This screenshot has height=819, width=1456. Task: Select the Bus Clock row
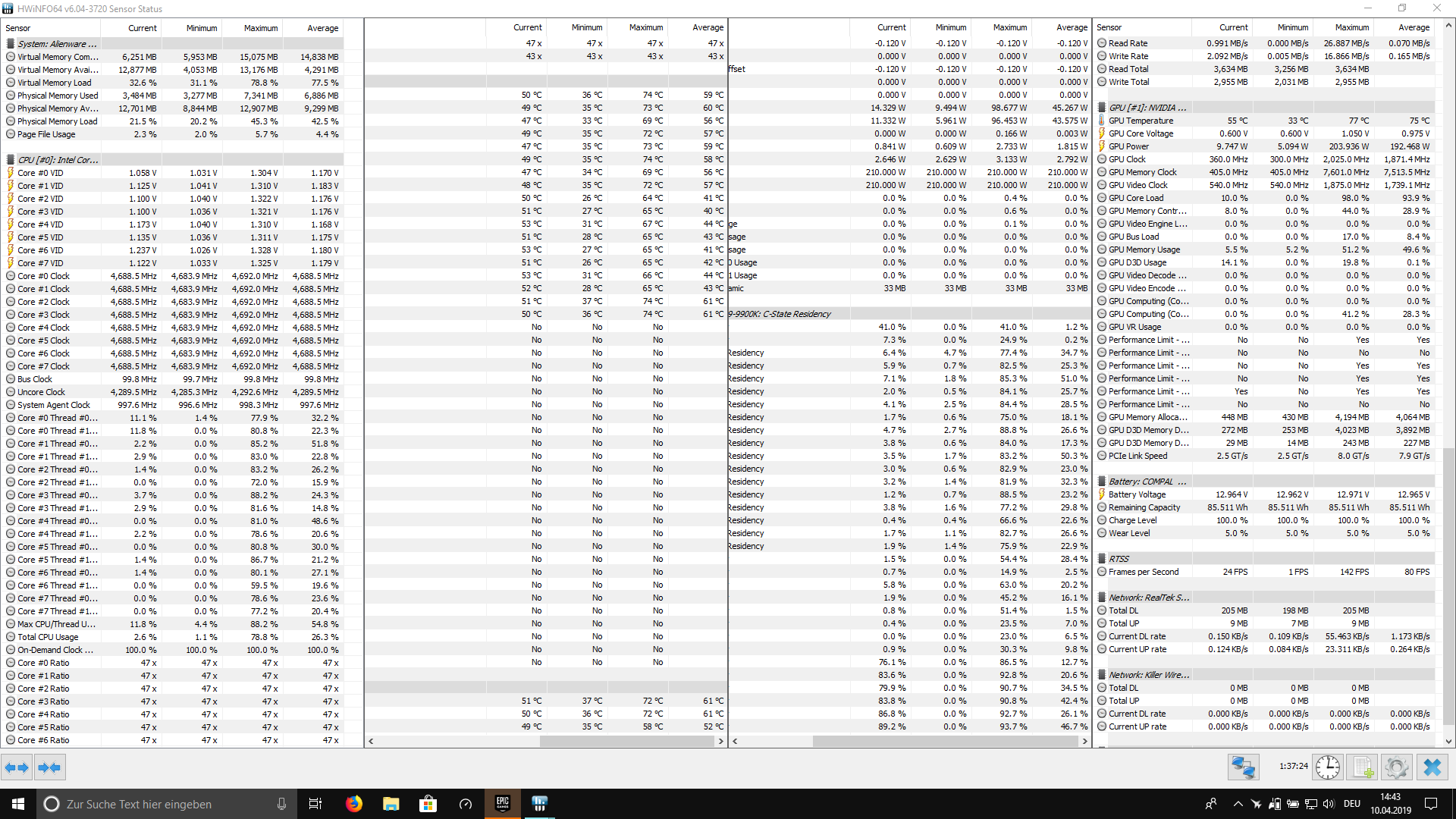pyautogui.click(x=174, y=379)
